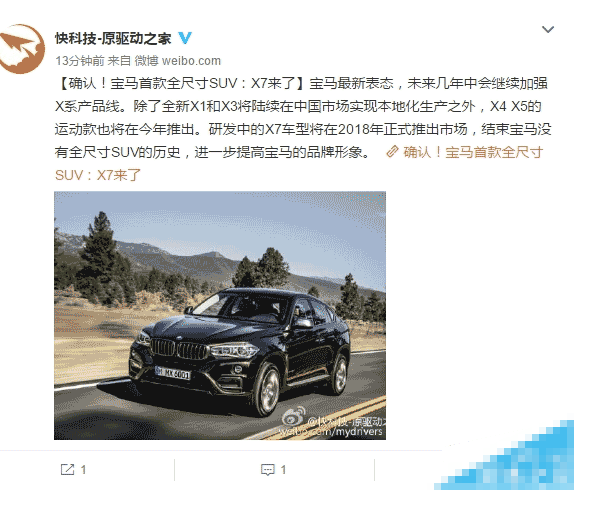Click the BMW license plate in photo
Viewport: 592px width, 506px height.
pos(173,373)
